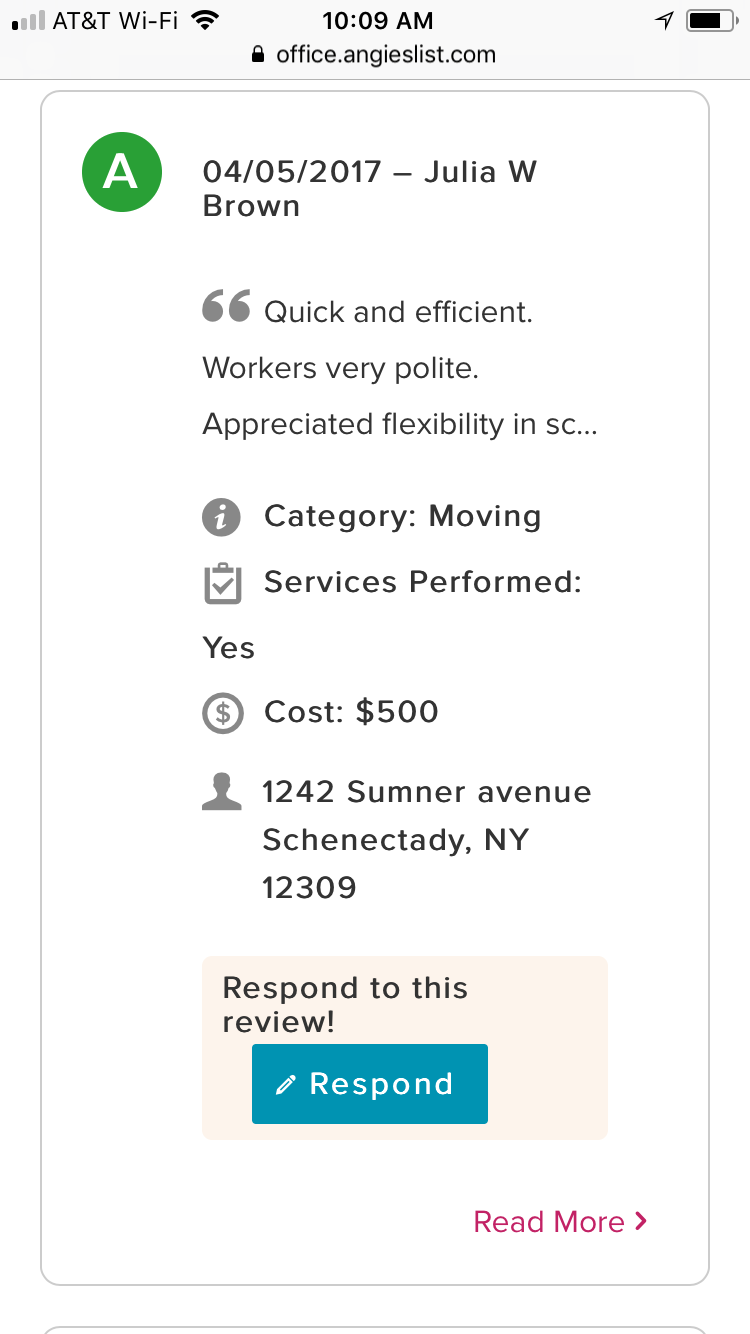
Task: Click the green A grade badge
Action: [121, 172]
